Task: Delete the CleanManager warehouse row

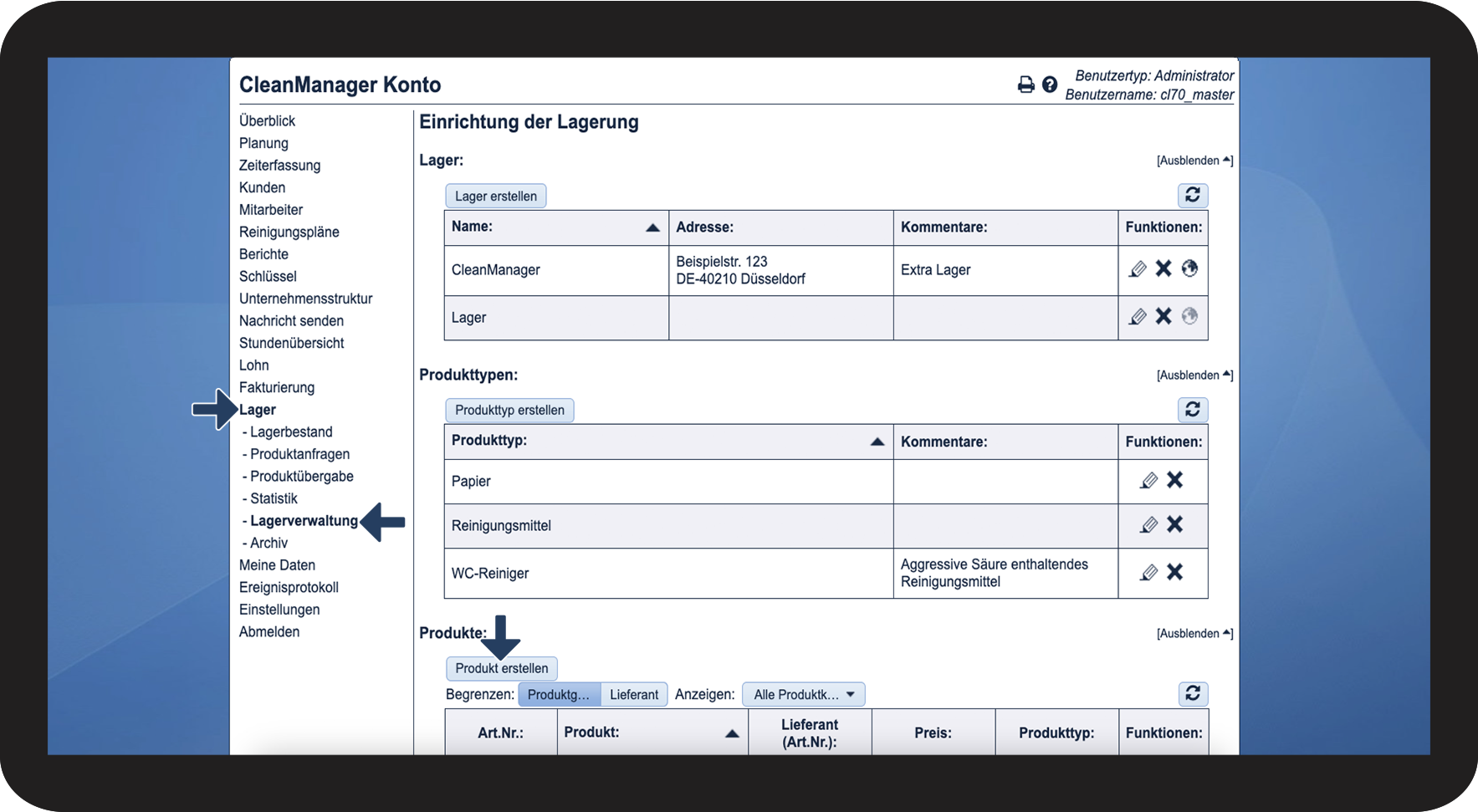Action: pos(1163,268)
